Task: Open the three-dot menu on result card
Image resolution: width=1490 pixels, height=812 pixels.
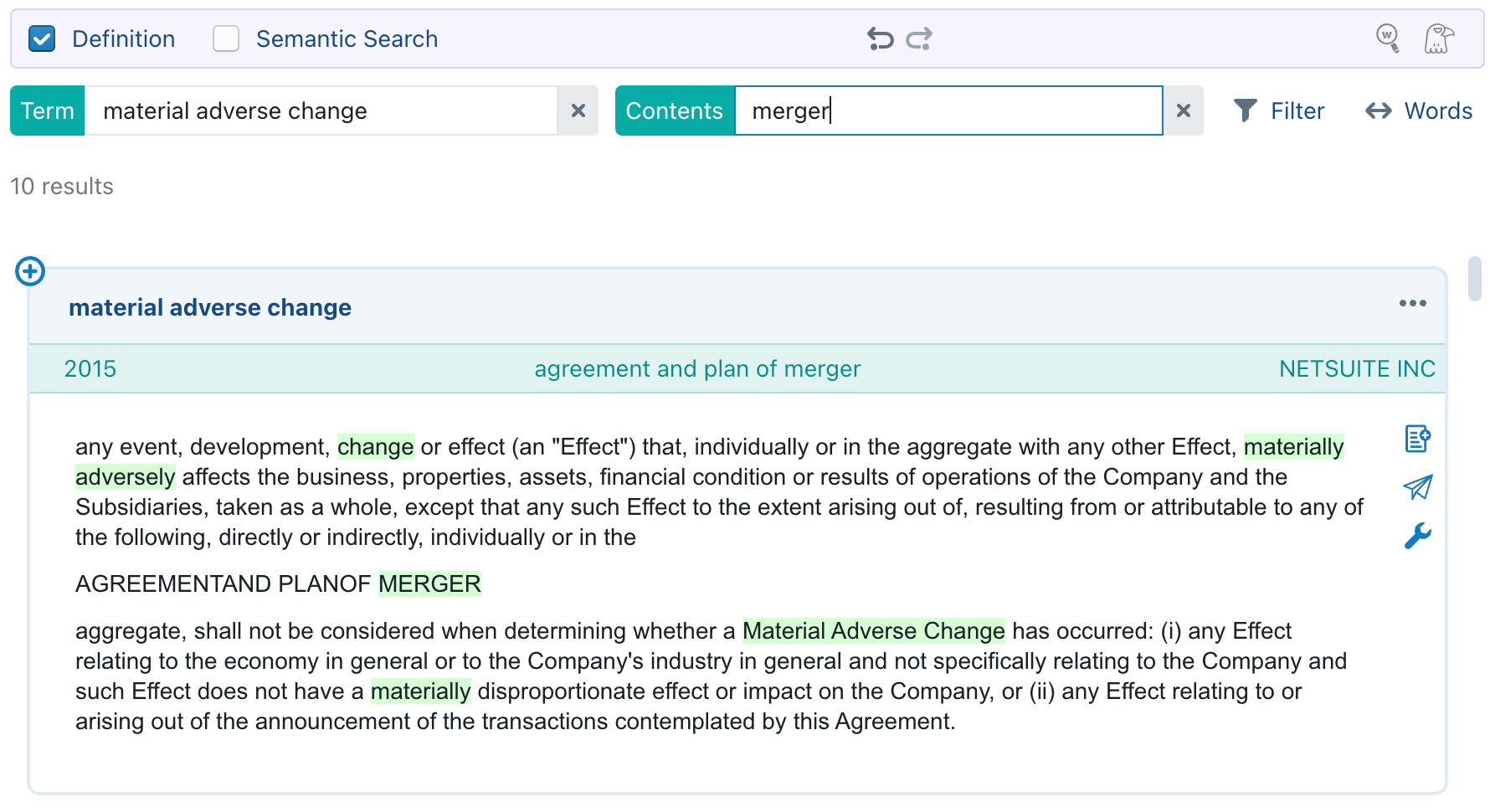Action: coord(1412,304)
